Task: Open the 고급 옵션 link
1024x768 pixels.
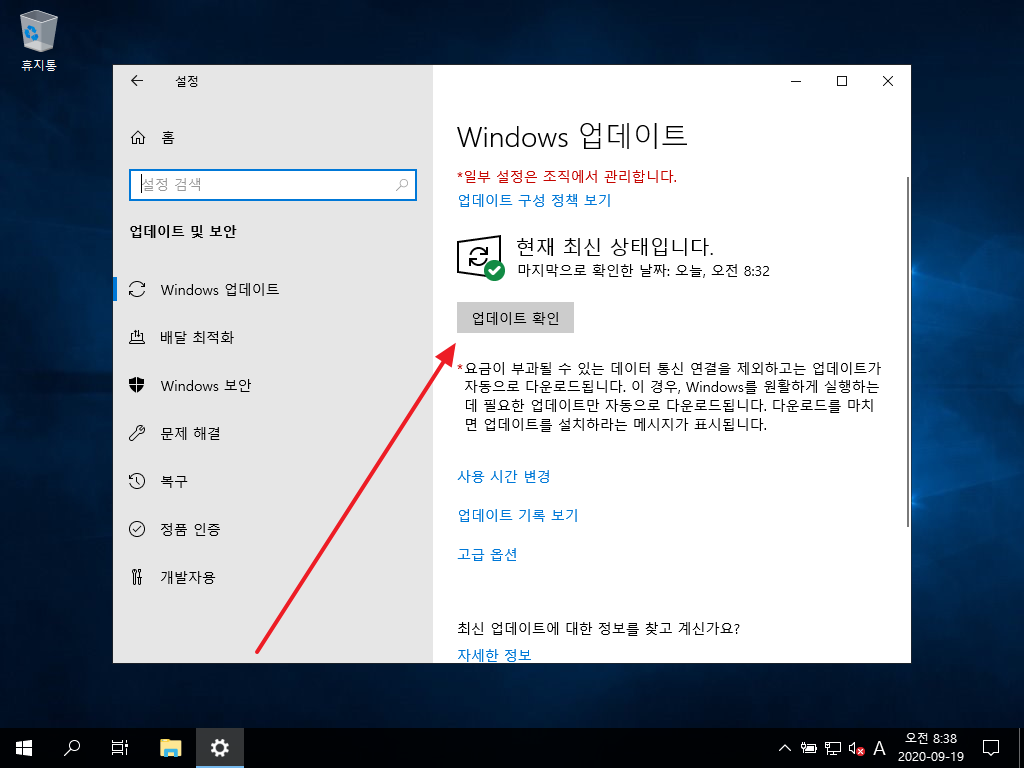Action: click(487, 554)
